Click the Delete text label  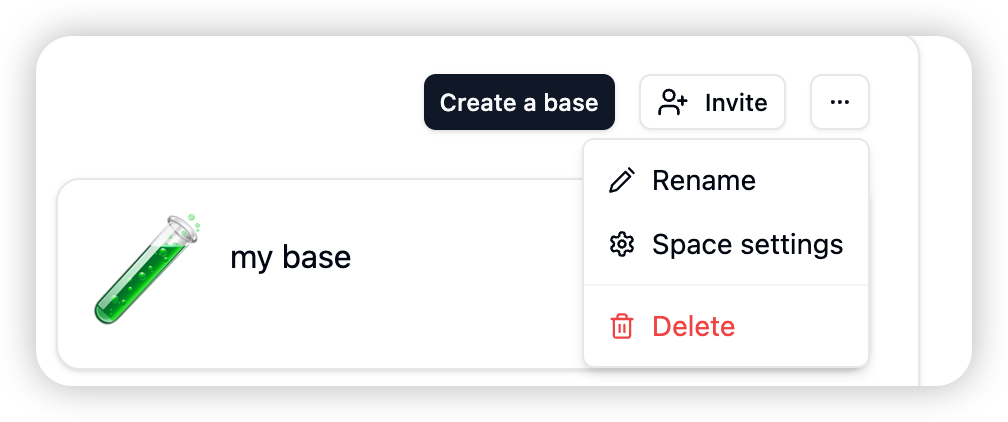694,326
